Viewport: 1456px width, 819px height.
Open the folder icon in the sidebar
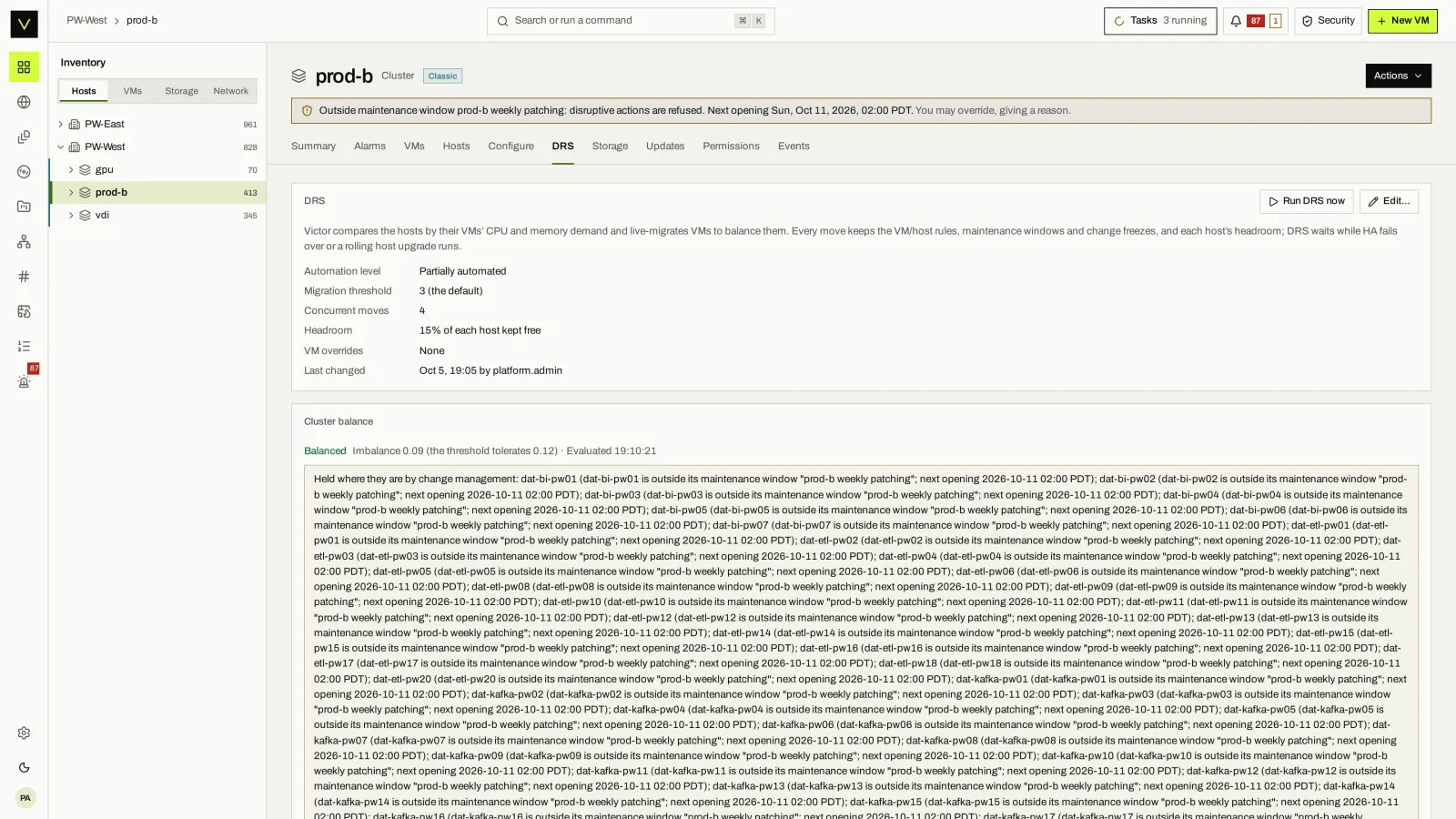point(24,207)
